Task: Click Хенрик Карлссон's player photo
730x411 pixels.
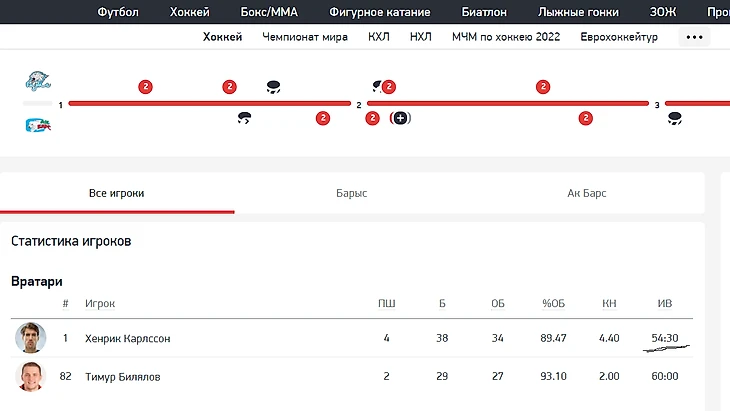Action: click(31, 338)
